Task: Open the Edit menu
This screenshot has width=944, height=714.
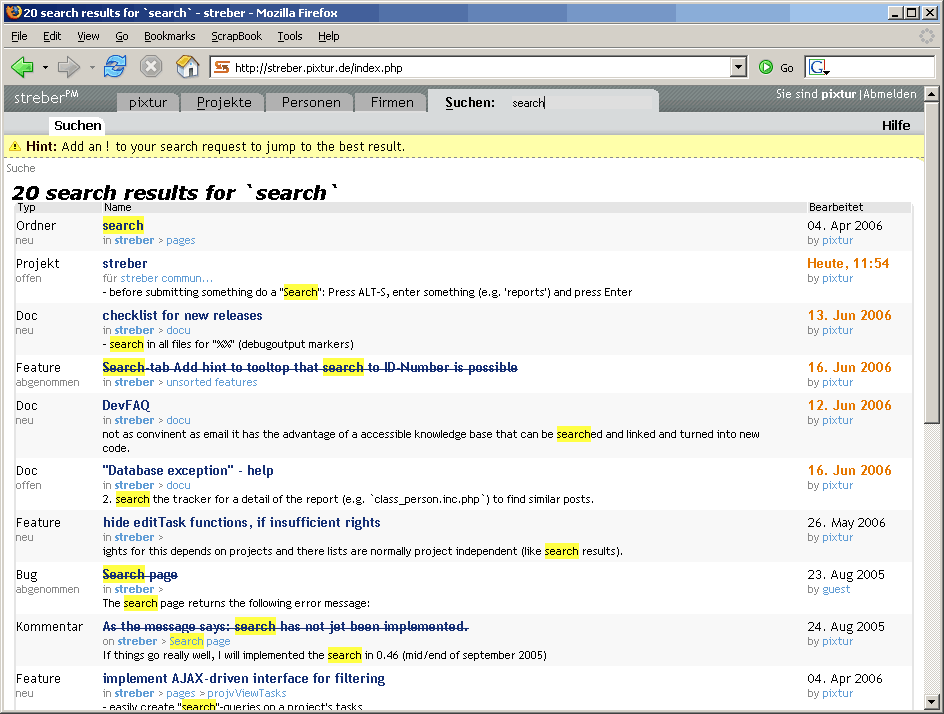Action: (x=52, y=36)
